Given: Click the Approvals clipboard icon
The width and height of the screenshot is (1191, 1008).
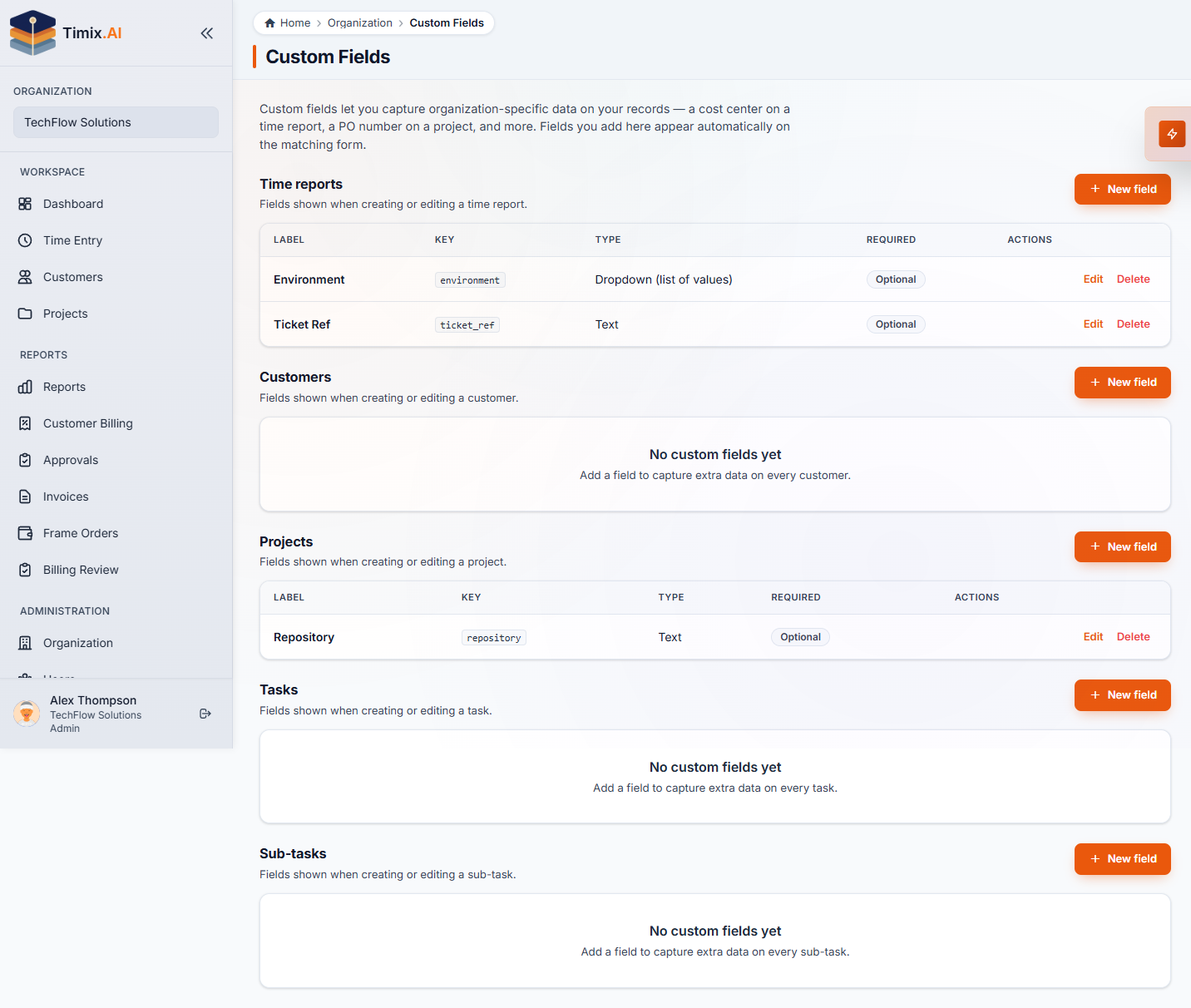Looking at the screenshot, I should point(25,460).
